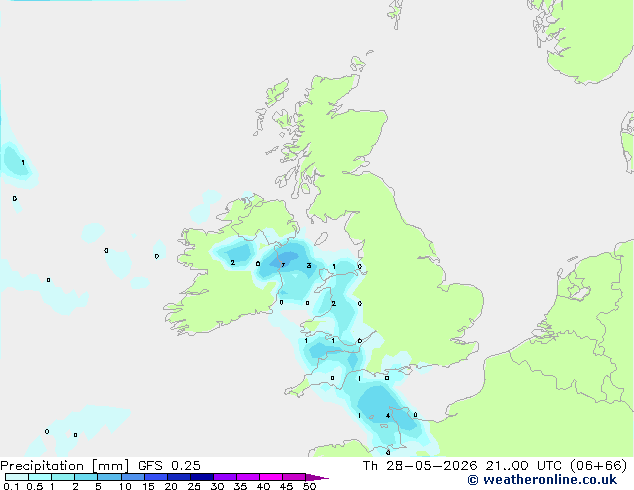
Task: Click the 10–15 mm legend color swatch
Action: [132, 477]
